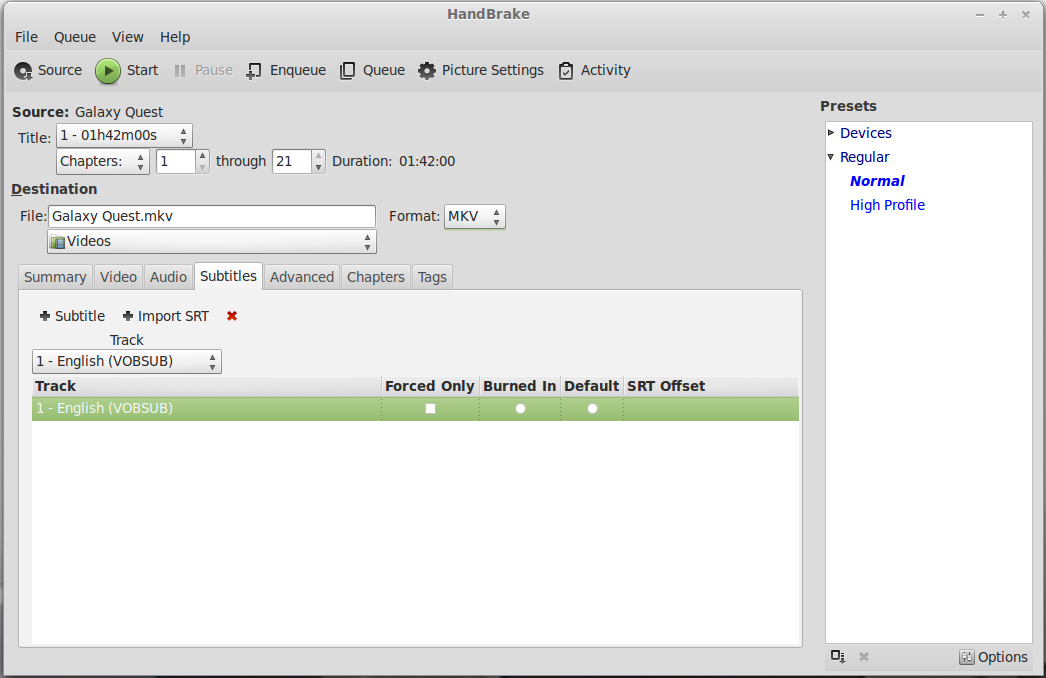Click the delete preset X icon
The image size is (1046, 678).
864,657
